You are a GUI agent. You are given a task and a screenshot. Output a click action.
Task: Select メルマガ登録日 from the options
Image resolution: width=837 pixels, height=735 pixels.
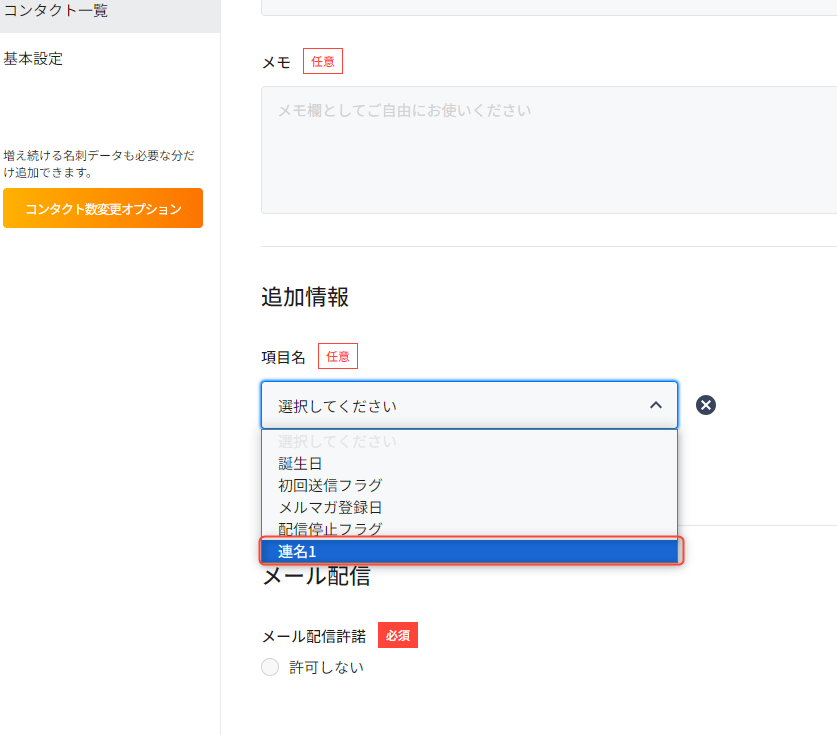(330, 507)
